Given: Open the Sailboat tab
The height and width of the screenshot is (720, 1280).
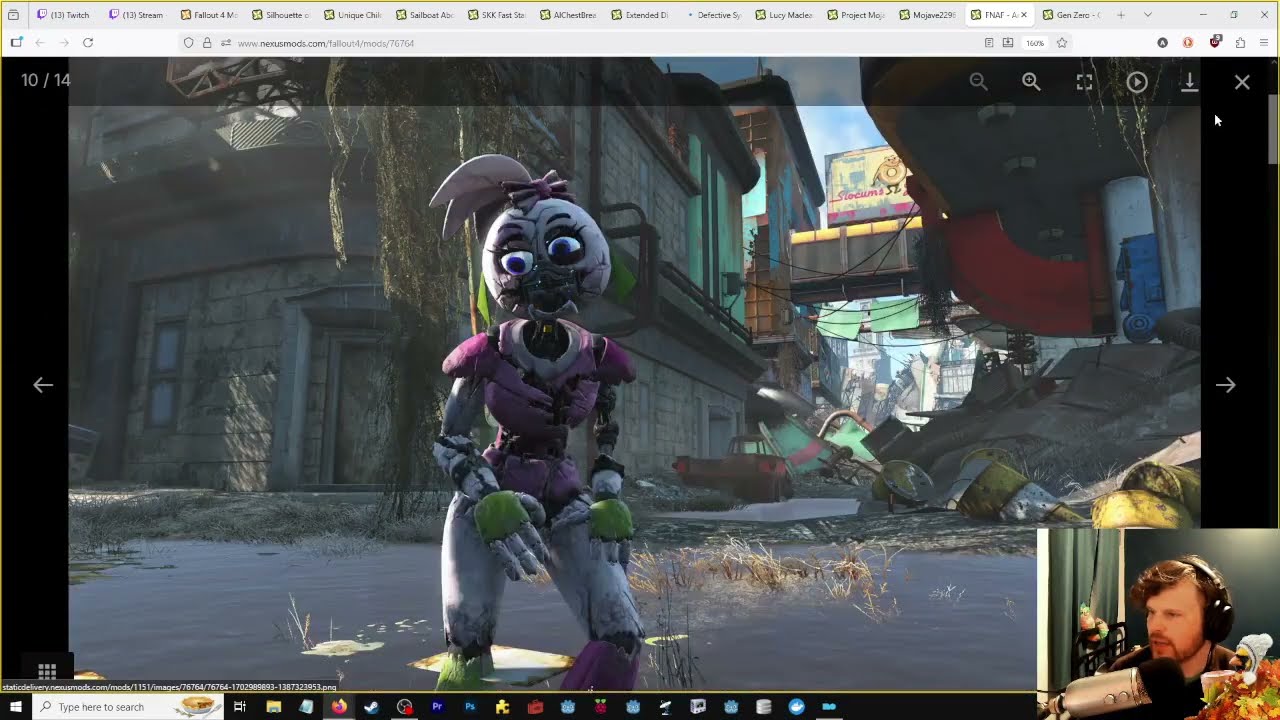Looking at the screenshot, I should (425, 15).
